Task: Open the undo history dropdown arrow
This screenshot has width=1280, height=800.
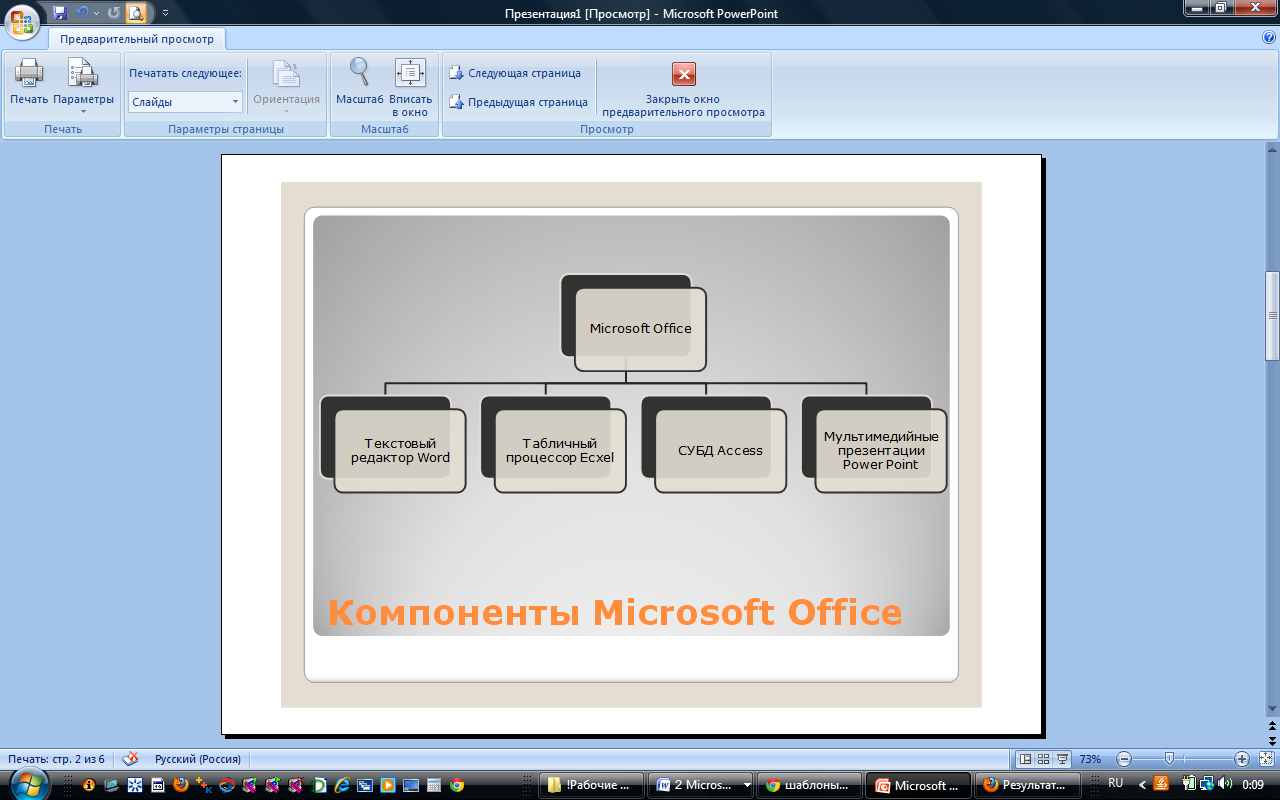Action: pos(96,14)
